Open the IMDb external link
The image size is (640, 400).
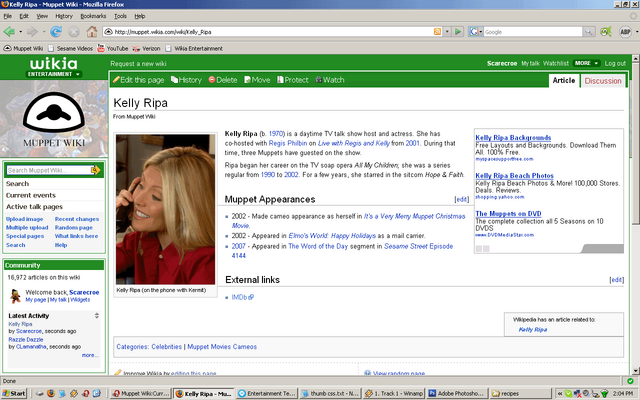tap(242, 297)
